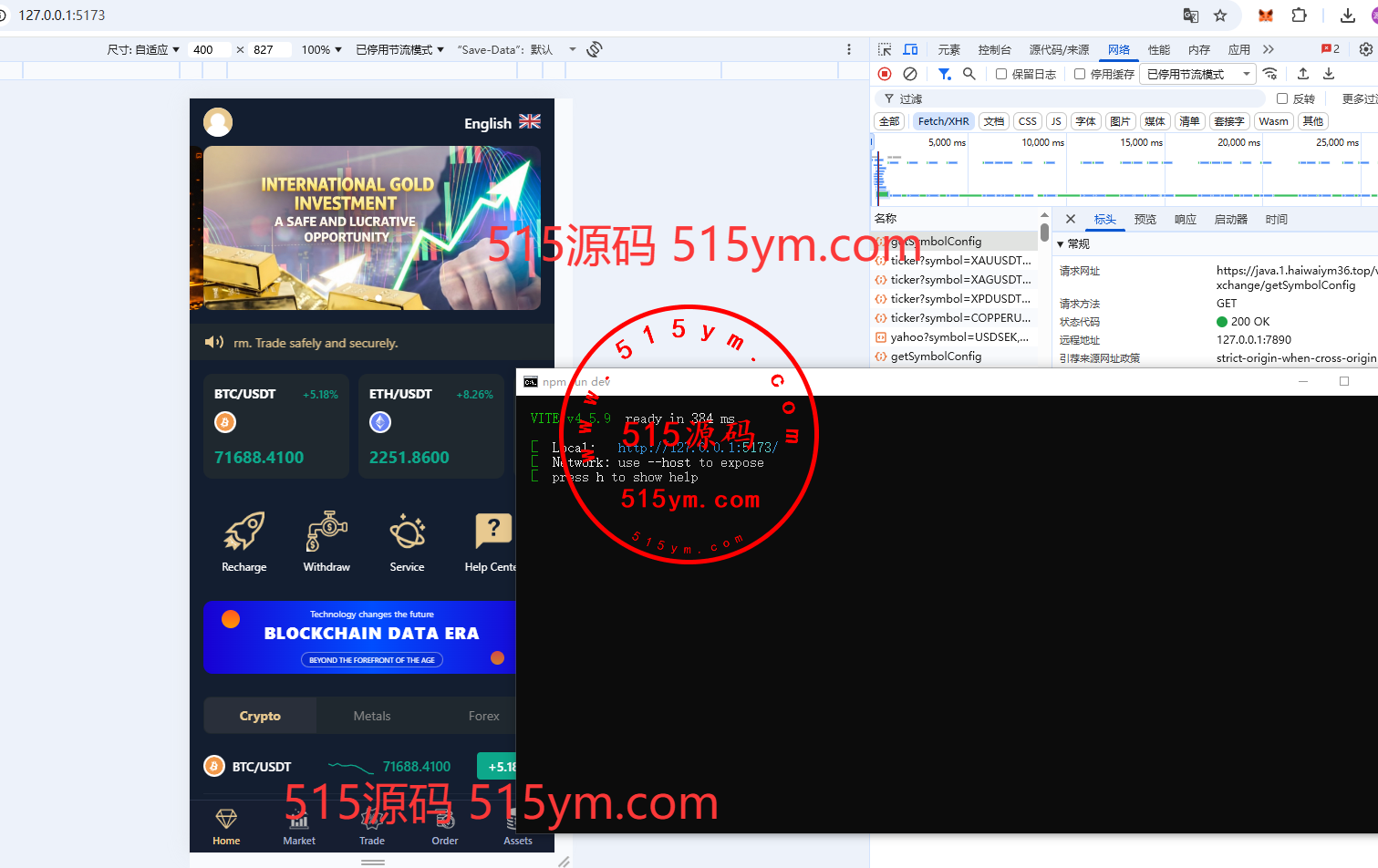
Task: Expand the 尺寸 自适应 dimensions dropdown
Action: click(143, 49)
